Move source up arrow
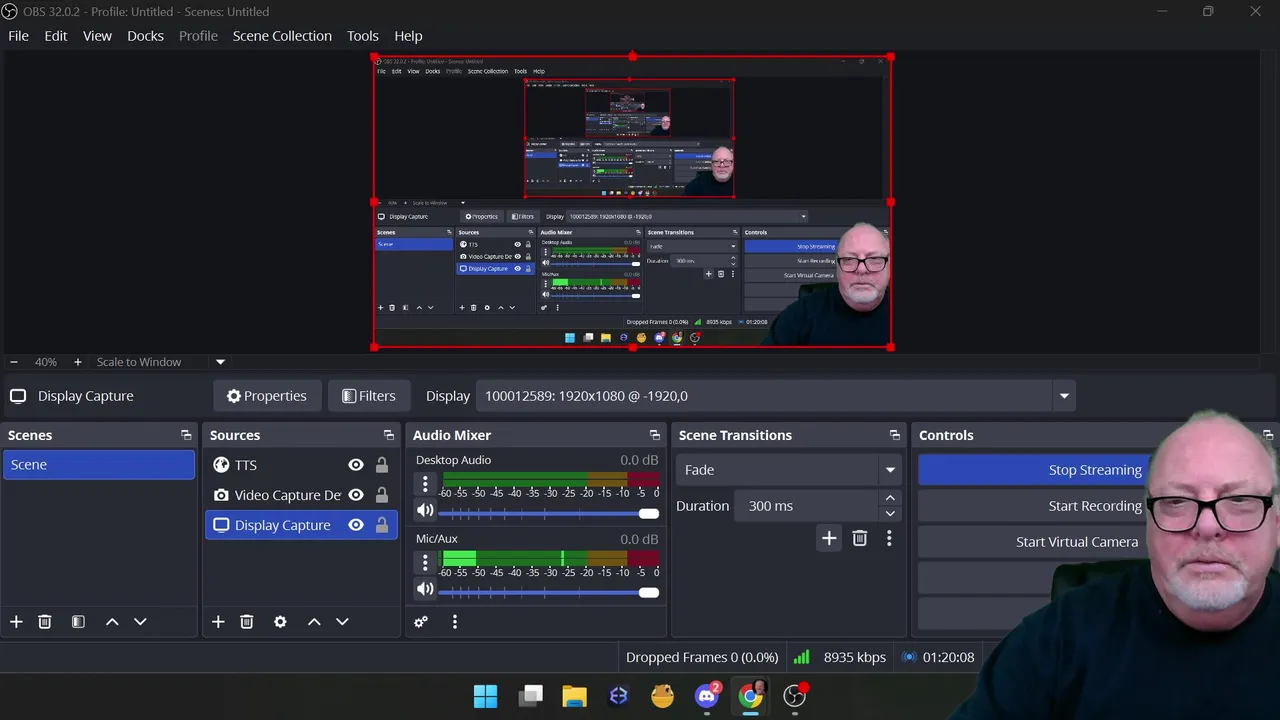 [314, 622]
